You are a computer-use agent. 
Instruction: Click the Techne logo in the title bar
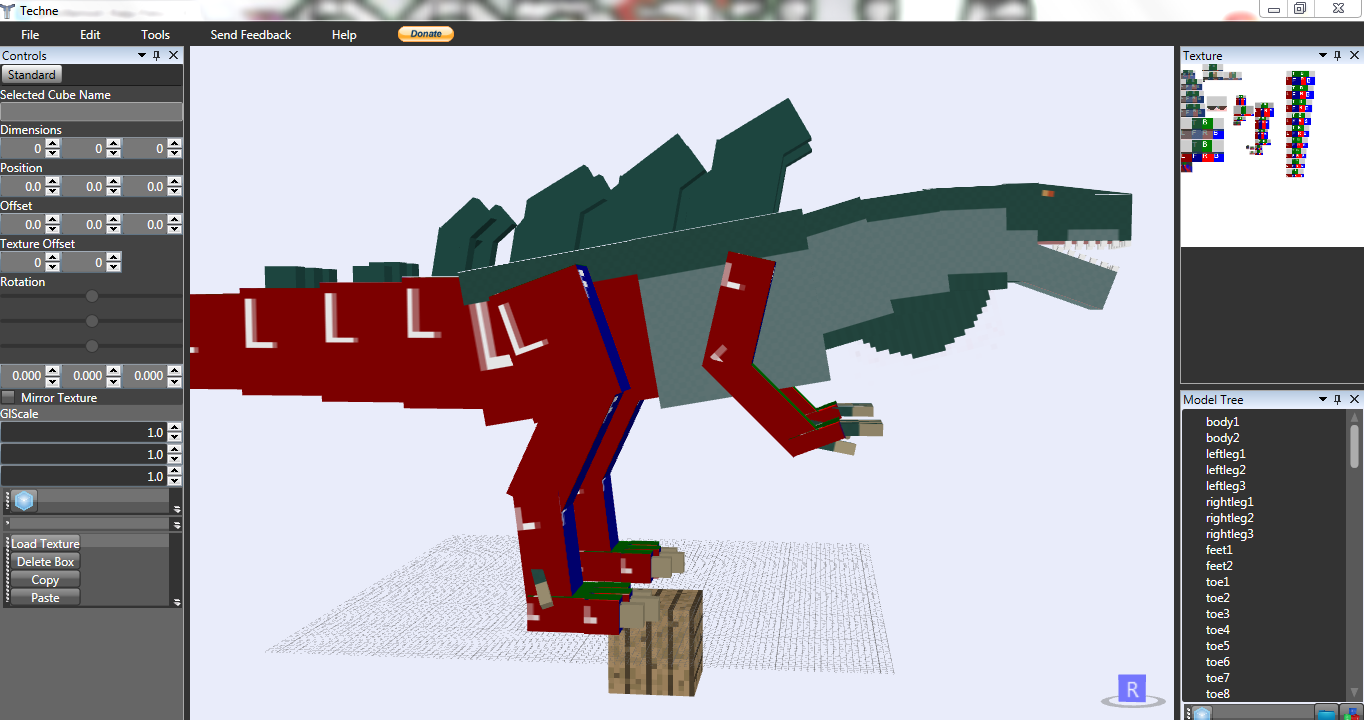[10, 10]
